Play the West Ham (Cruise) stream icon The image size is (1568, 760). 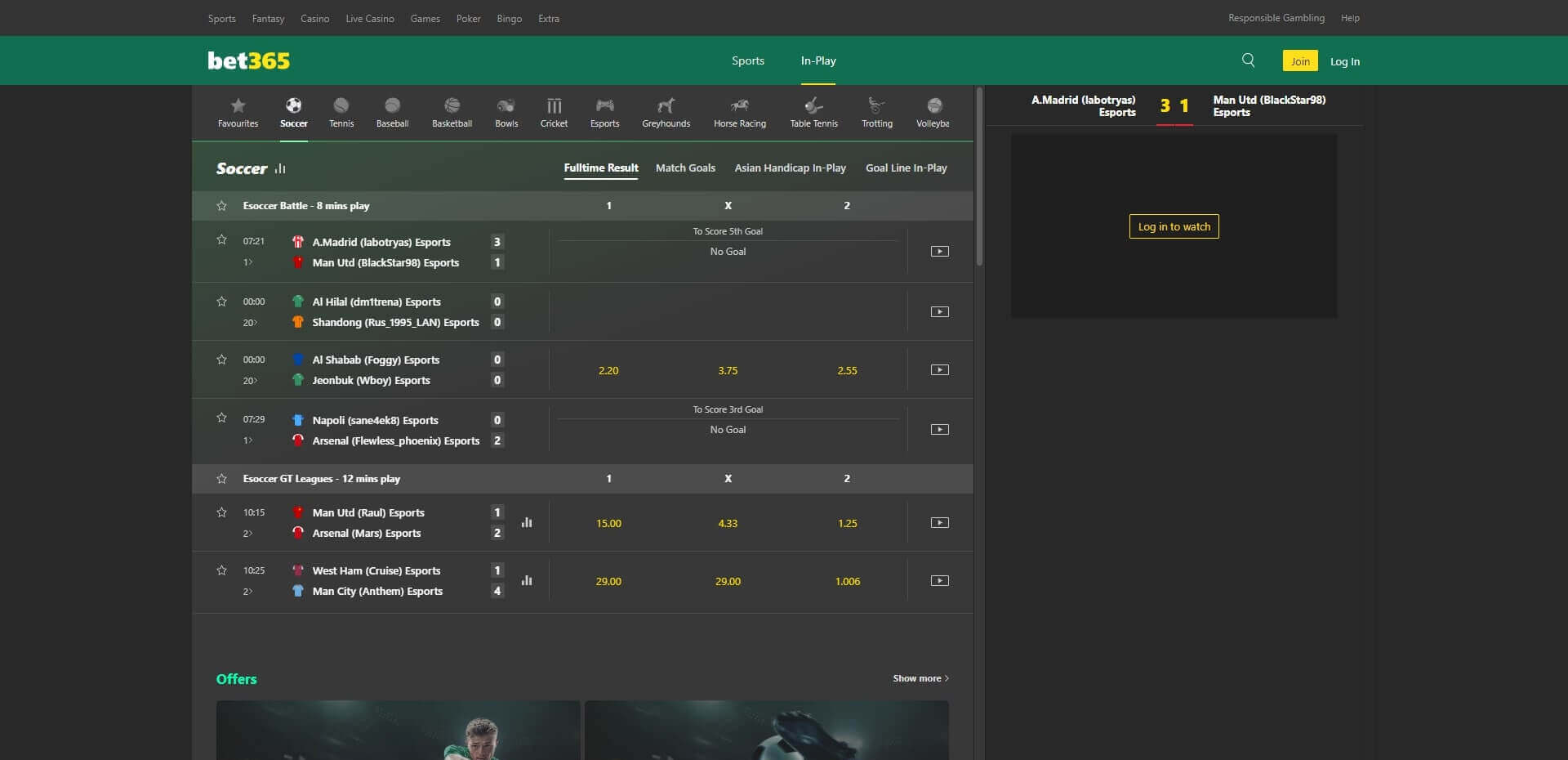pyautogui.click(x=940, y=581)
